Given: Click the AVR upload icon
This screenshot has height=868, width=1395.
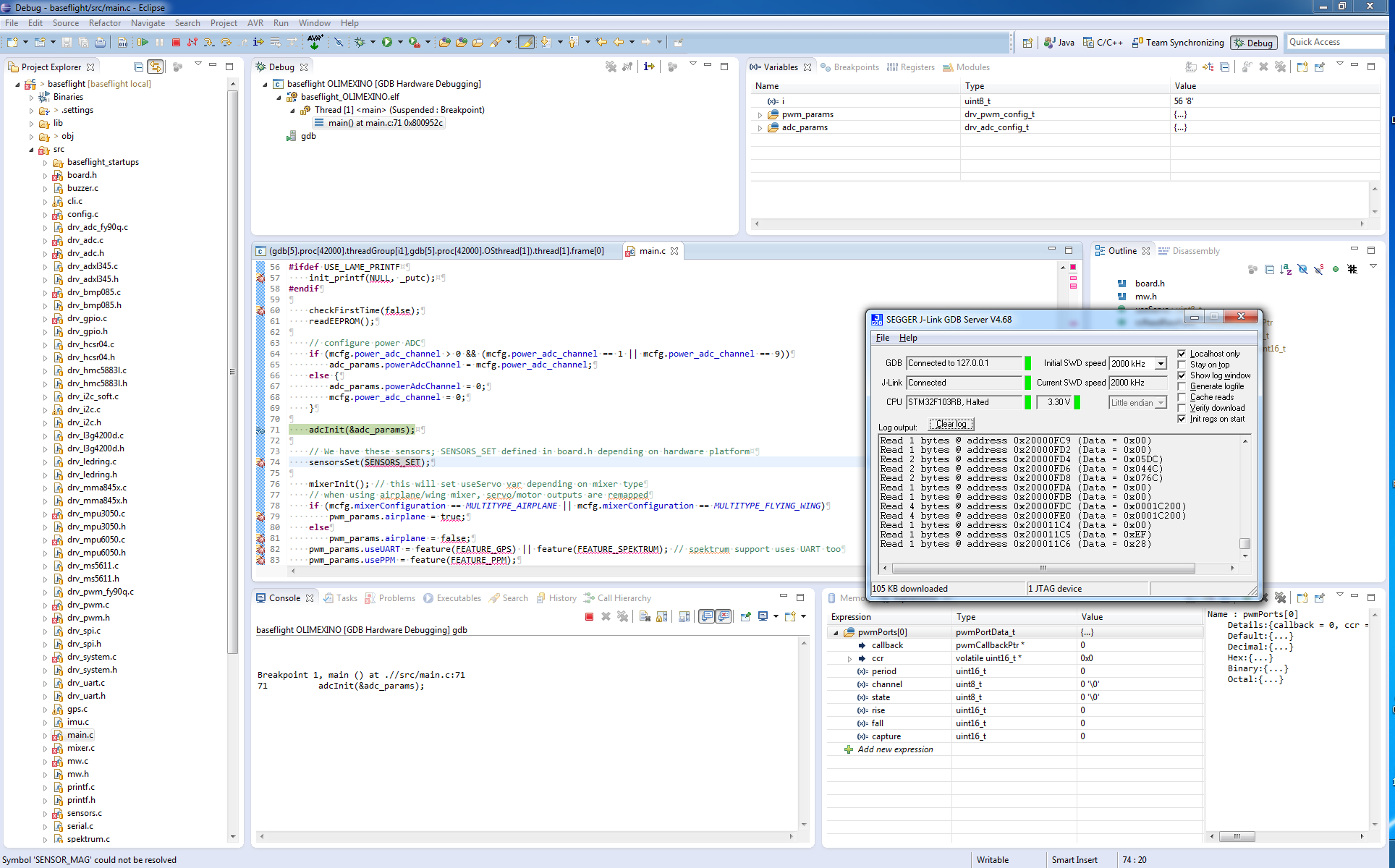Looking at the screenshot, I should click(x=315, y=42).
